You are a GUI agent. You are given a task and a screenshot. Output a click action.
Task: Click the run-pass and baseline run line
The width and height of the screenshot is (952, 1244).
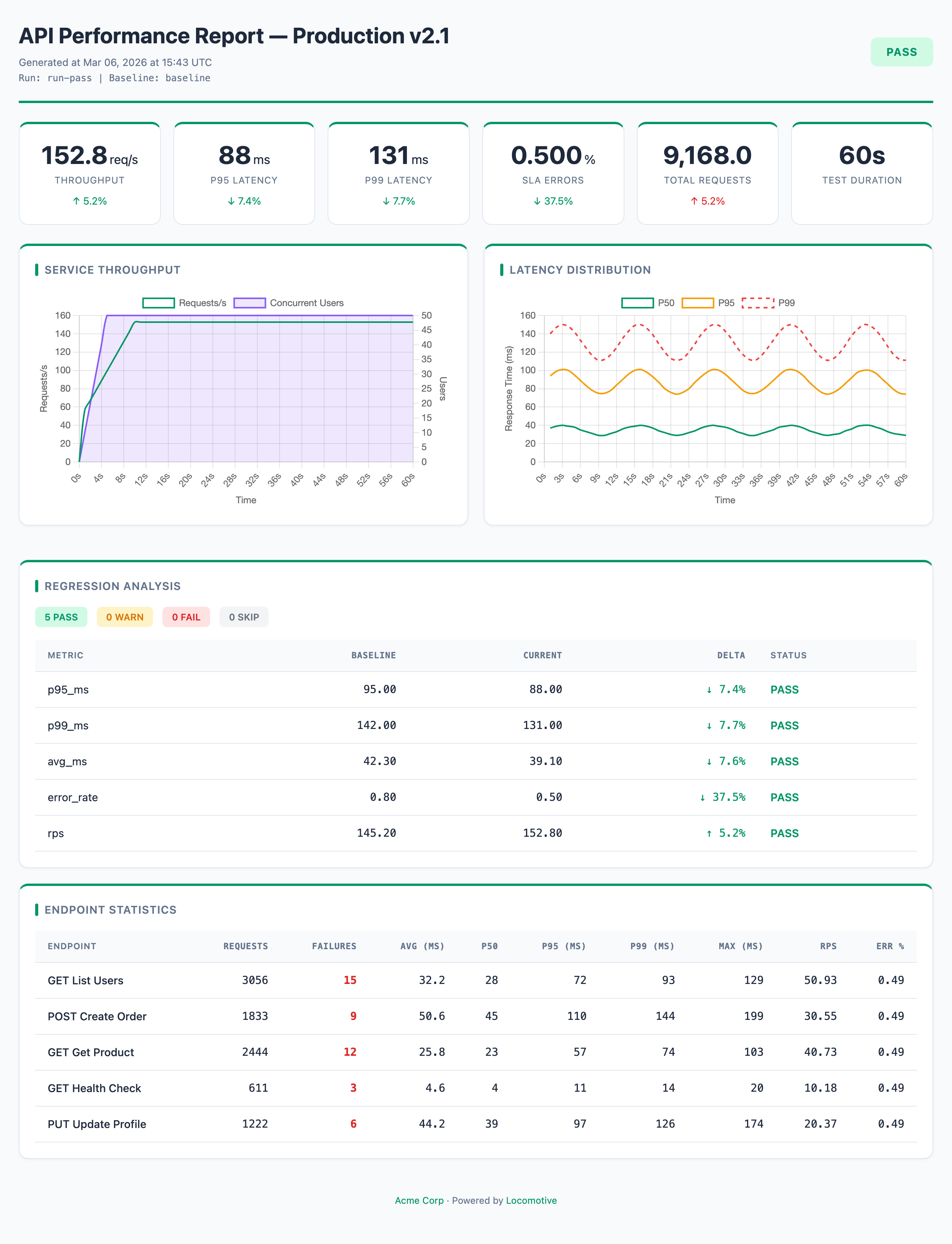[x=114, y=78]
